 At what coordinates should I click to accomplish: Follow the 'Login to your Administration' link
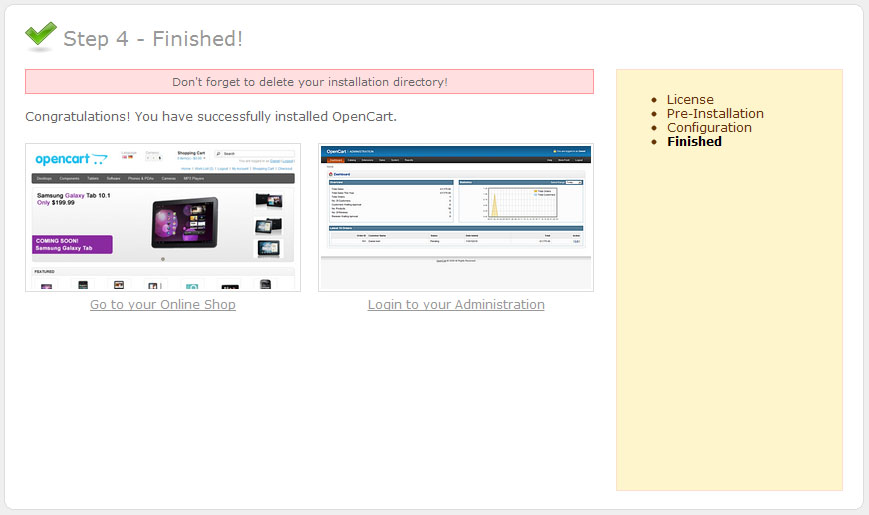pyautogui.click(x=456, y=304)
